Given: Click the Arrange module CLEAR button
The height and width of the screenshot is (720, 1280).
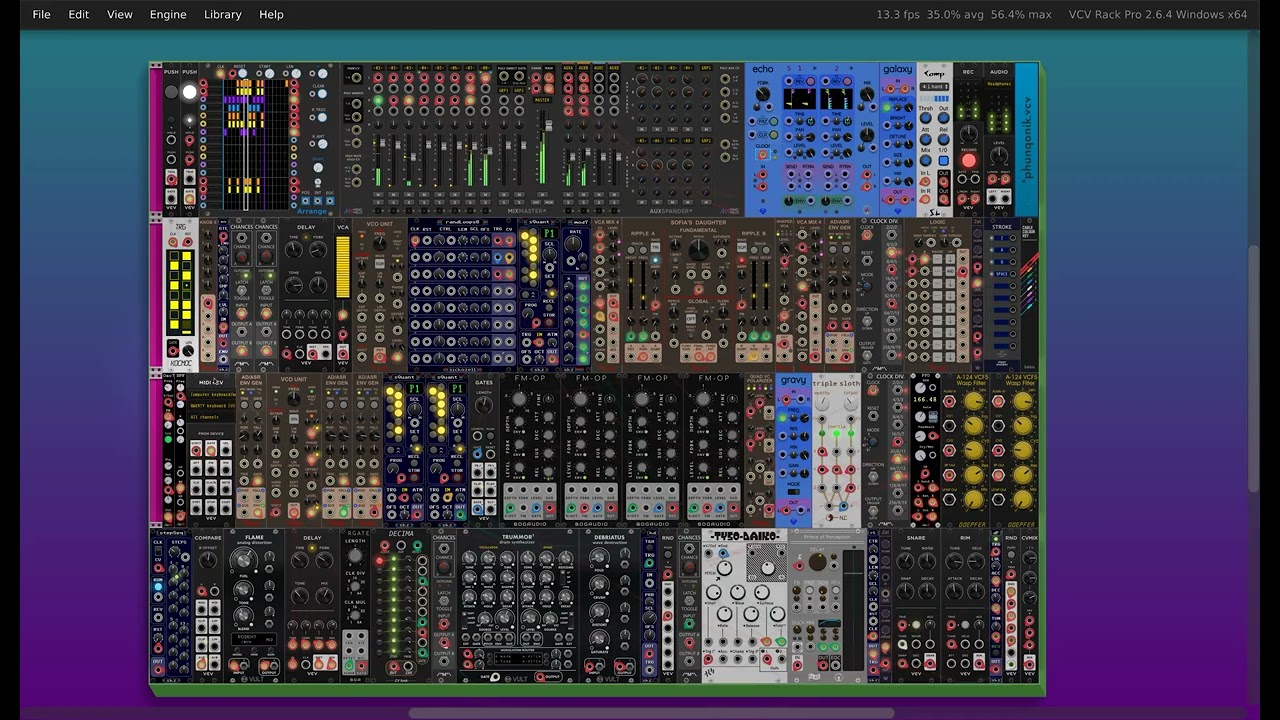Looking at the screenshot, I should point(322,94).
